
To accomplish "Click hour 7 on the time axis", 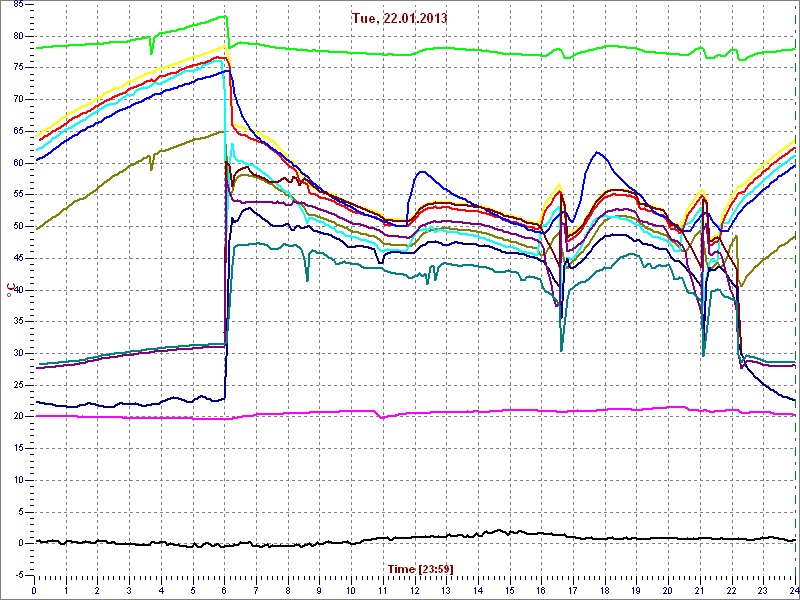I will coord(256,591).
